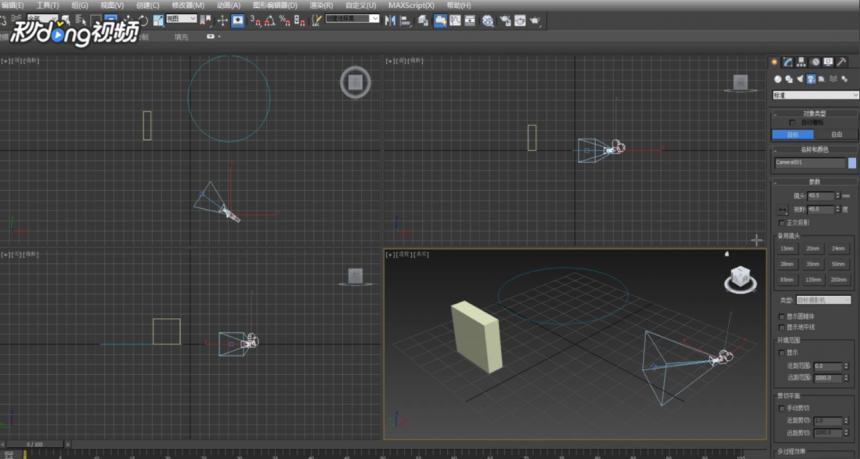
Task: Select the Helpers create category icon
Action: coord(822,80)
